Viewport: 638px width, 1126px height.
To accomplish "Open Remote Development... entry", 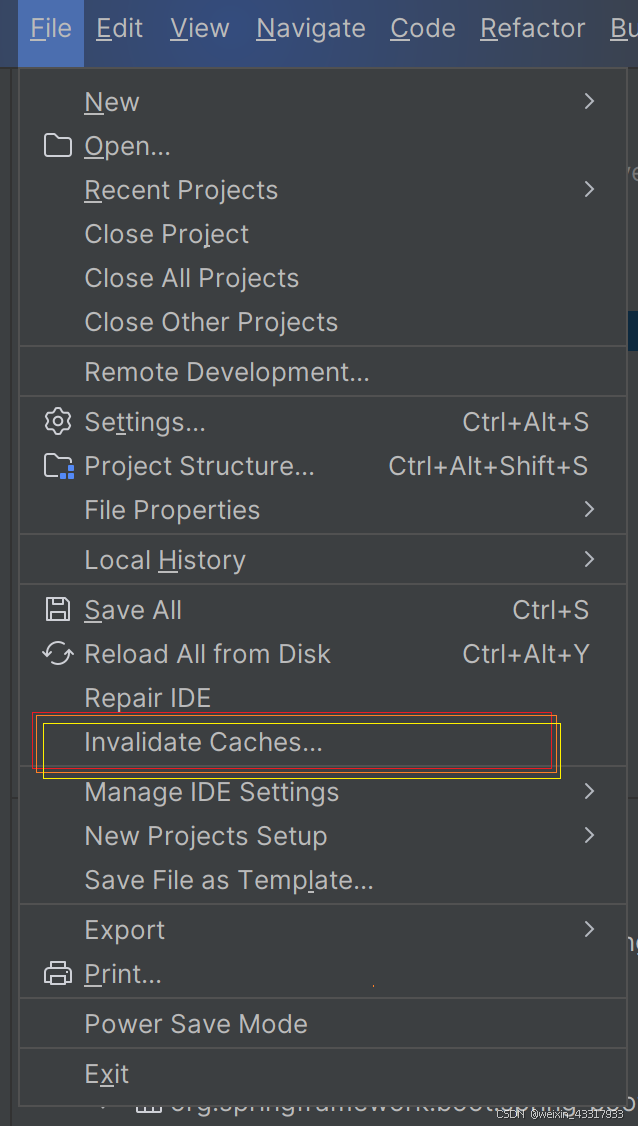I will click(323, 372).
